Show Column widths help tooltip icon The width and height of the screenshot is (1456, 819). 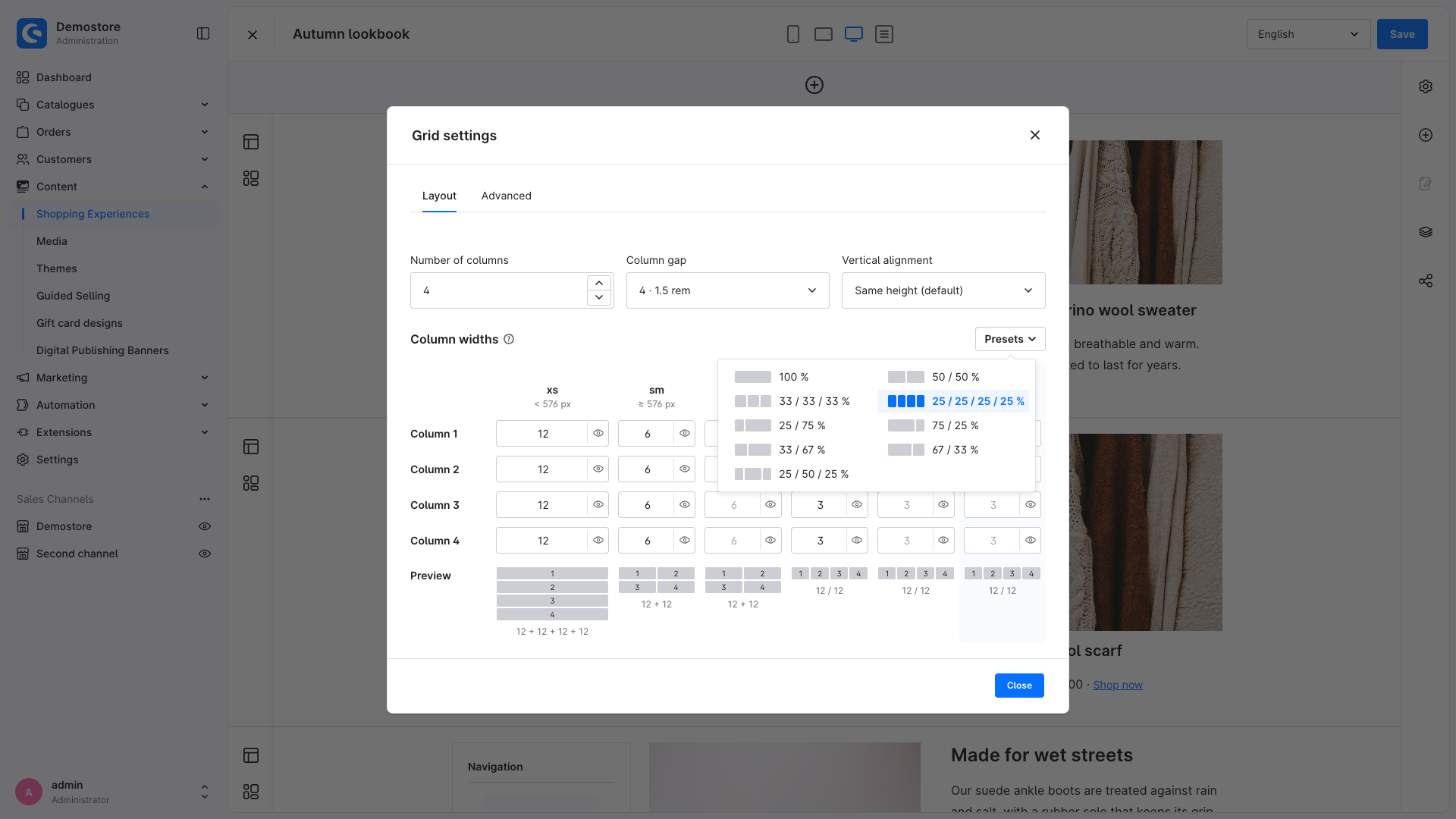click(x=509, y=339)
